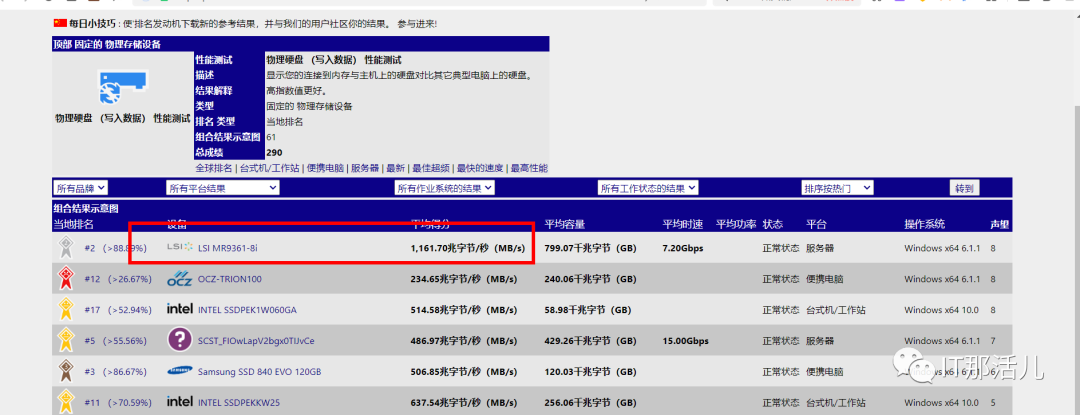
Task: Click the rank #12 (>26.67%) link
Action: [117, 279]
